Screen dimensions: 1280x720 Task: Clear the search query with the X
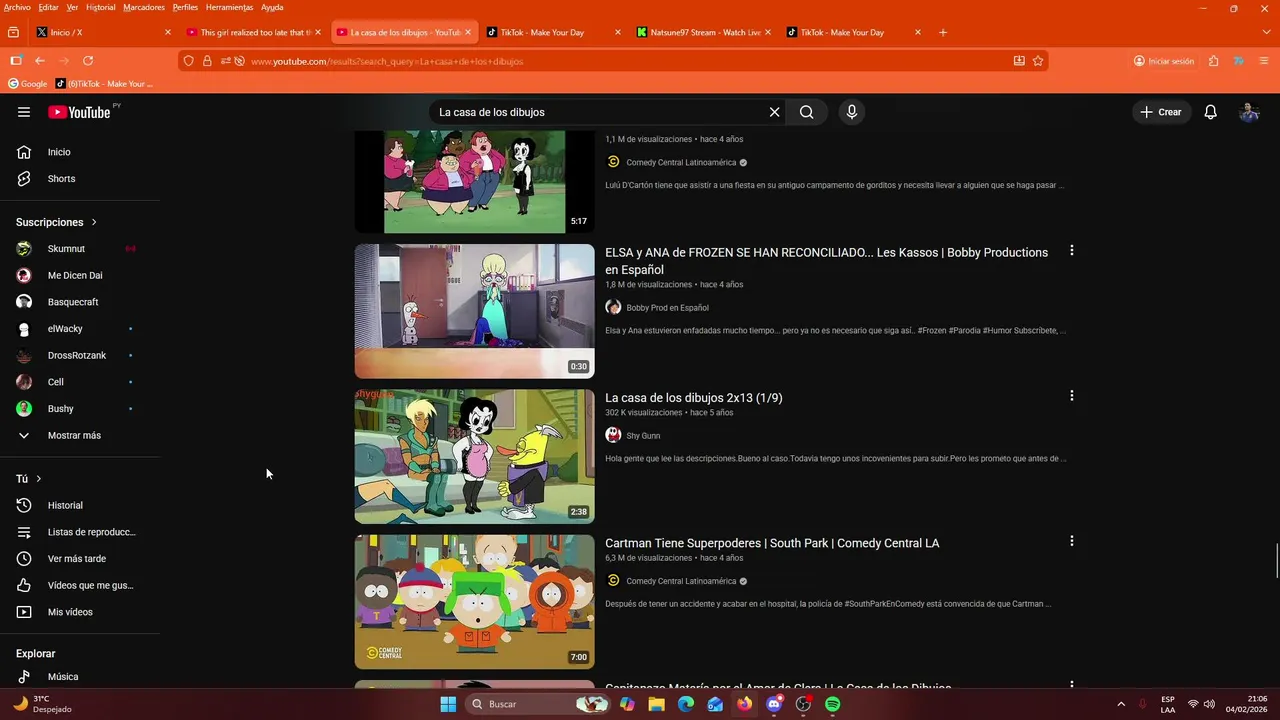[774, 112]
